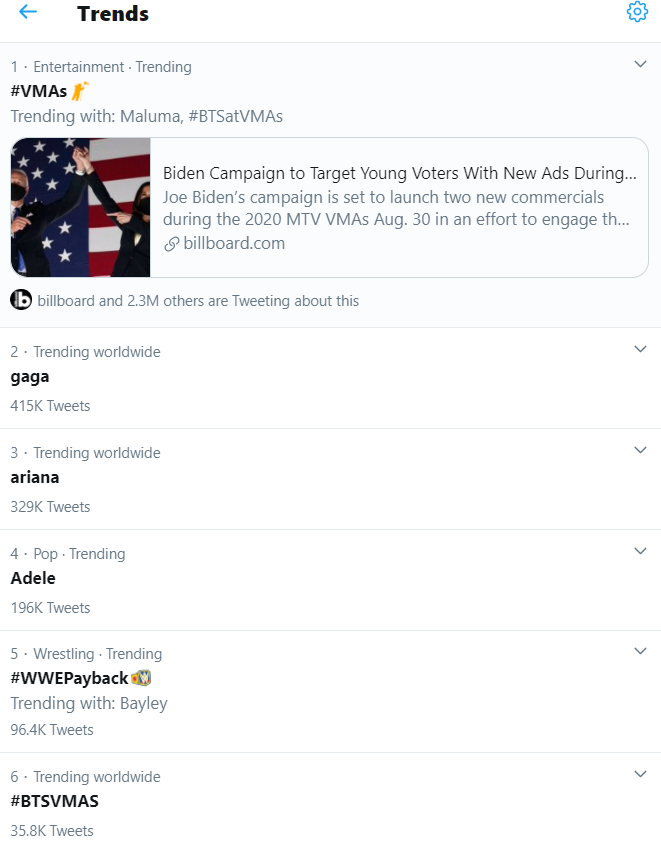
Task: Open options chevron for #BTSVMAS trend
Action: pyautogui.click(x=640, y=774)
